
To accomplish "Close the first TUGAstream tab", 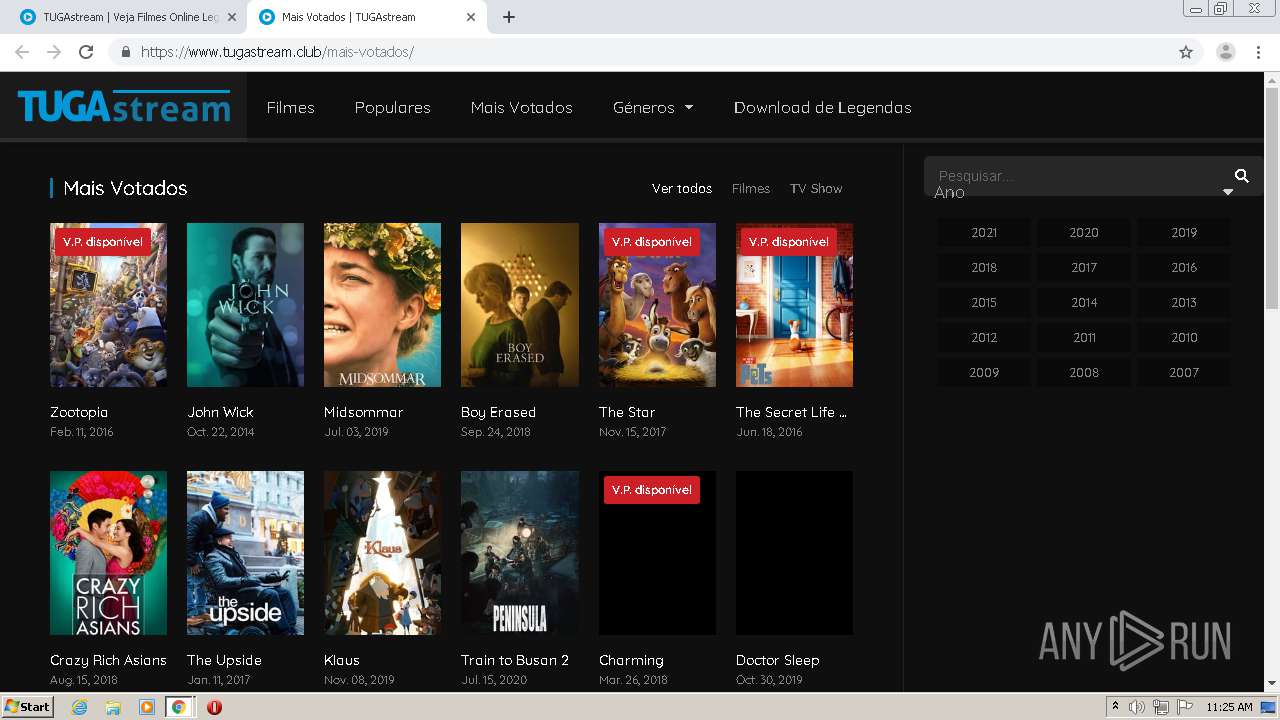I will point(232,17).
